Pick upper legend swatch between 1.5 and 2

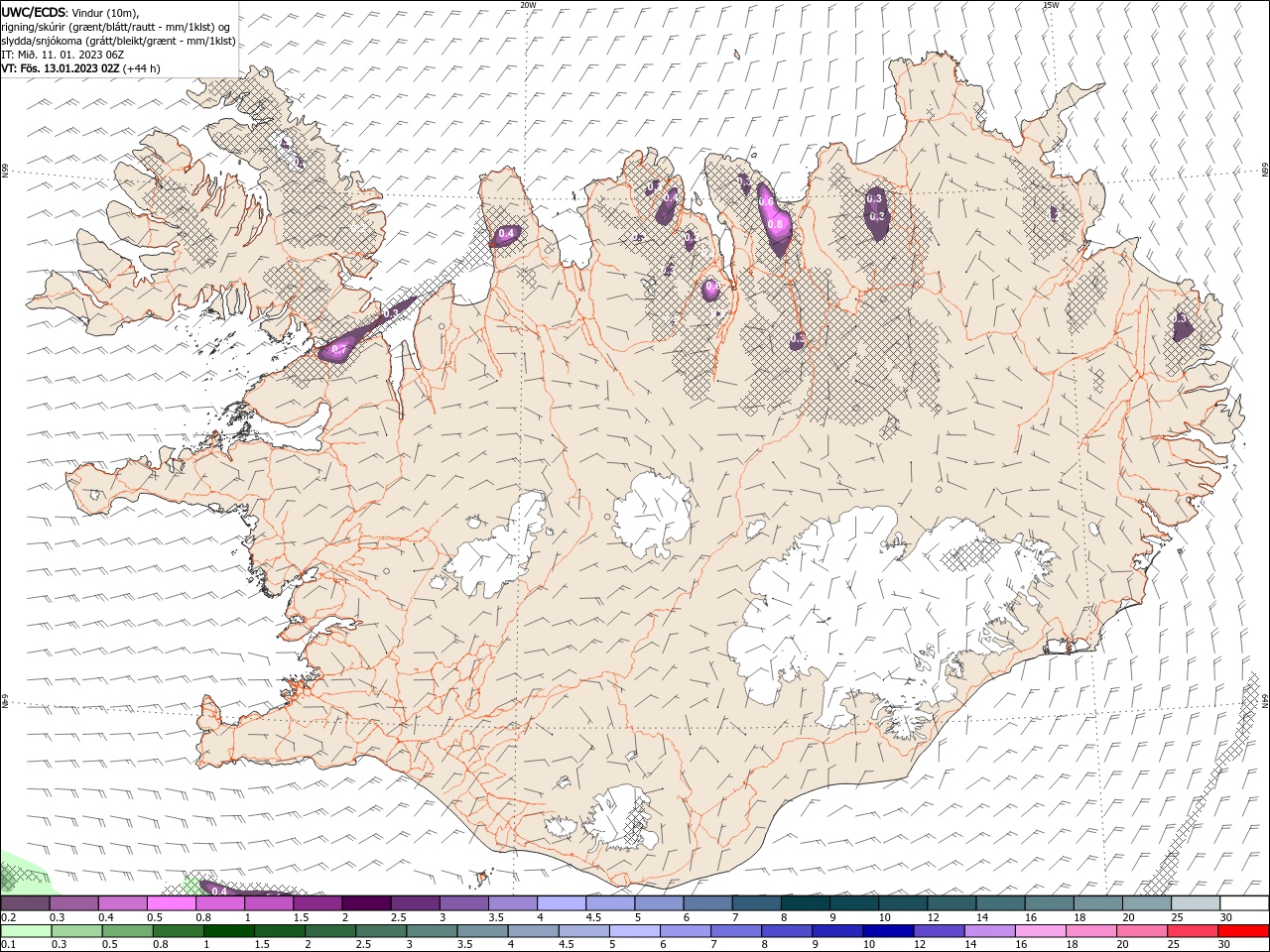317,903
